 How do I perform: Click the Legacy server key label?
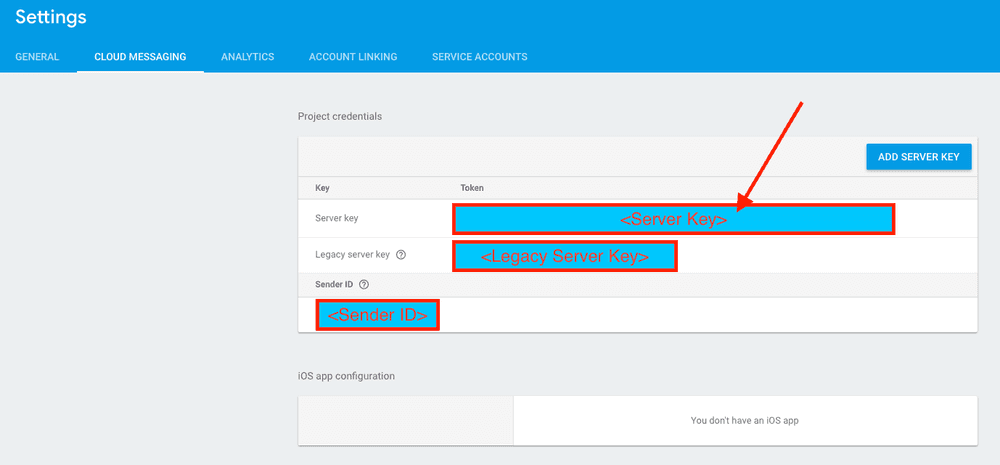tap(352, 255)
